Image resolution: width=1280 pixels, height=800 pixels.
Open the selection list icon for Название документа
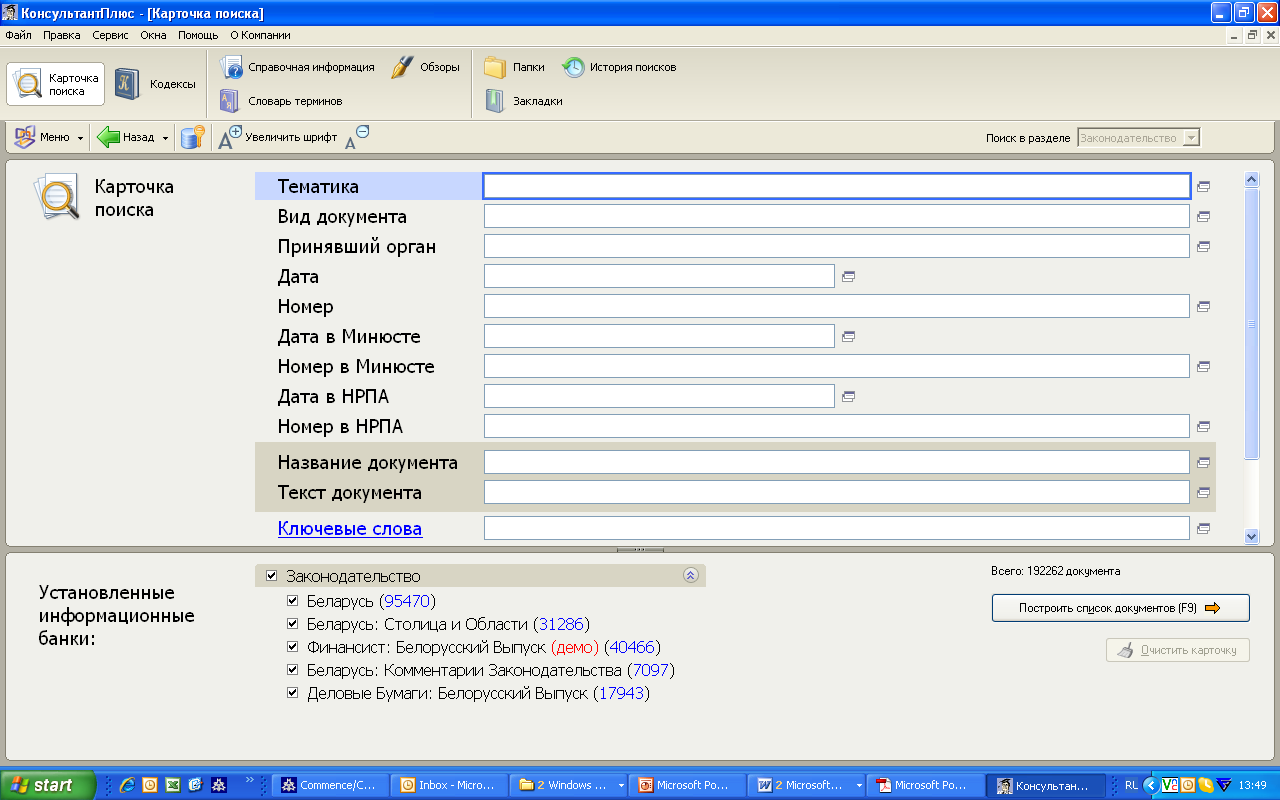[x=1204, y=462]
